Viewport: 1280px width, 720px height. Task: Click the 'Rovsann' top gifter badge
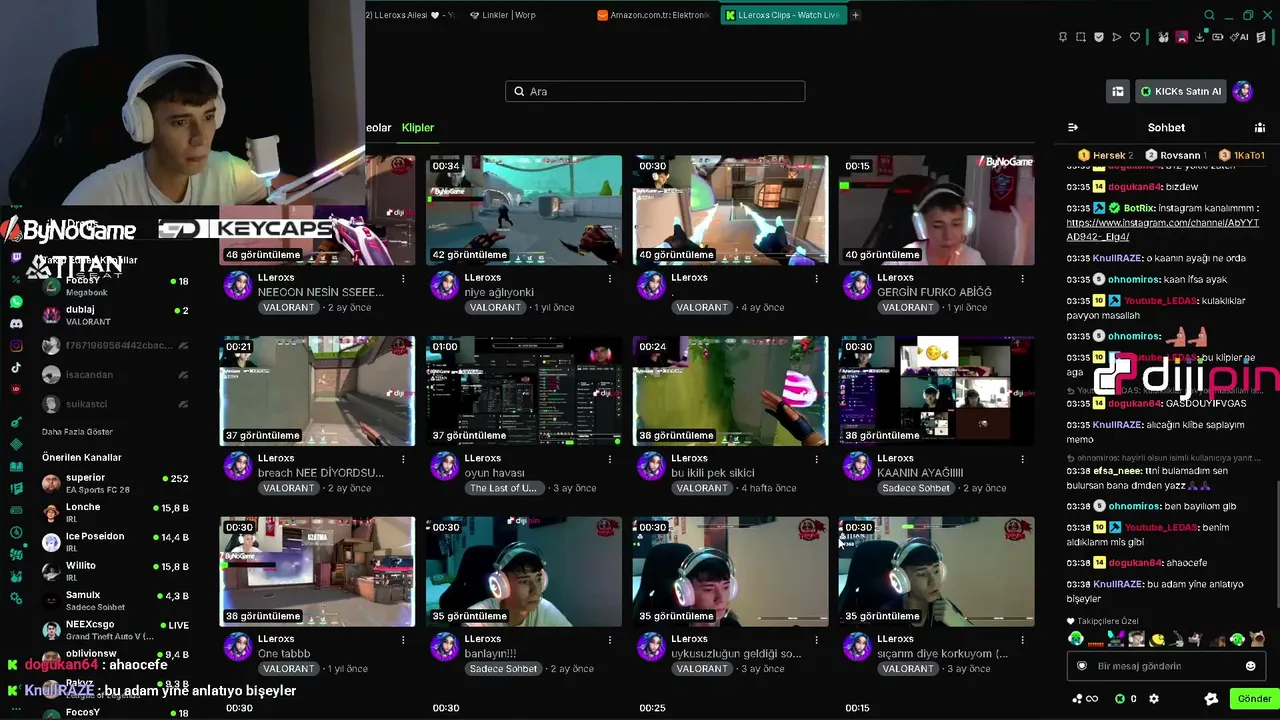[x=1175, y=156]
